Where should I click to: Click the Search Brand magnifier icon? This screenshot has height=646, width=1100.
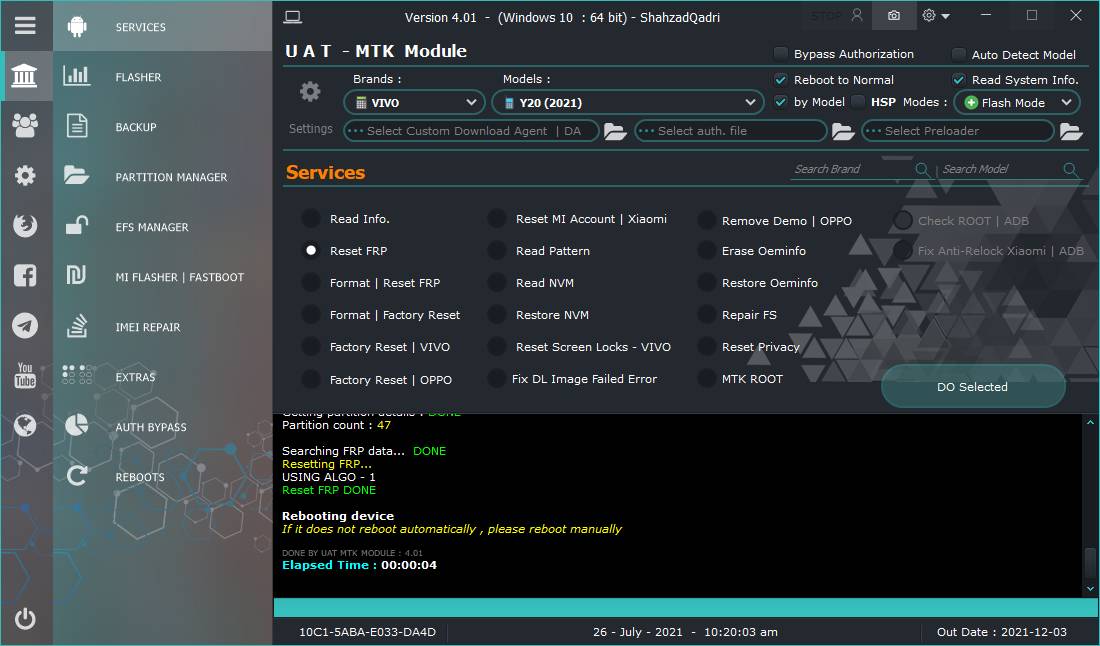[x=923, y=170]
